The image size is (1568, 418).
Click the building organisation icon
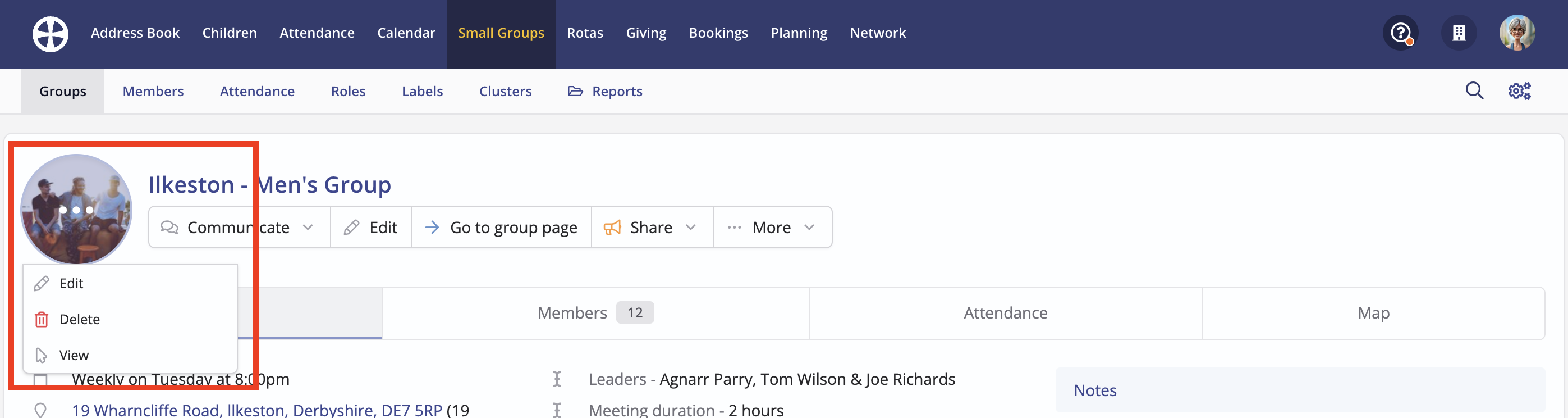[1459, 33]
